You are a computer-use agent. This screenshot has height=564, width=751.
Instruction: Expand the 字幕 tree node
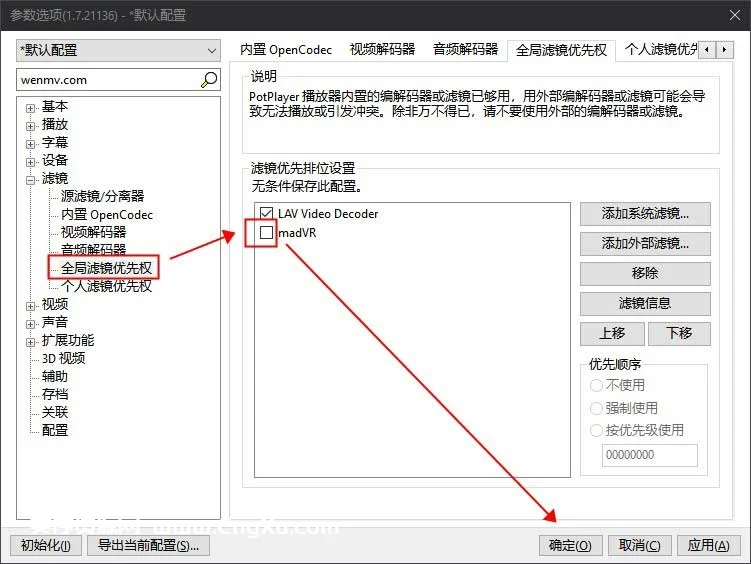pyautogui.click(x=30, y=144)
